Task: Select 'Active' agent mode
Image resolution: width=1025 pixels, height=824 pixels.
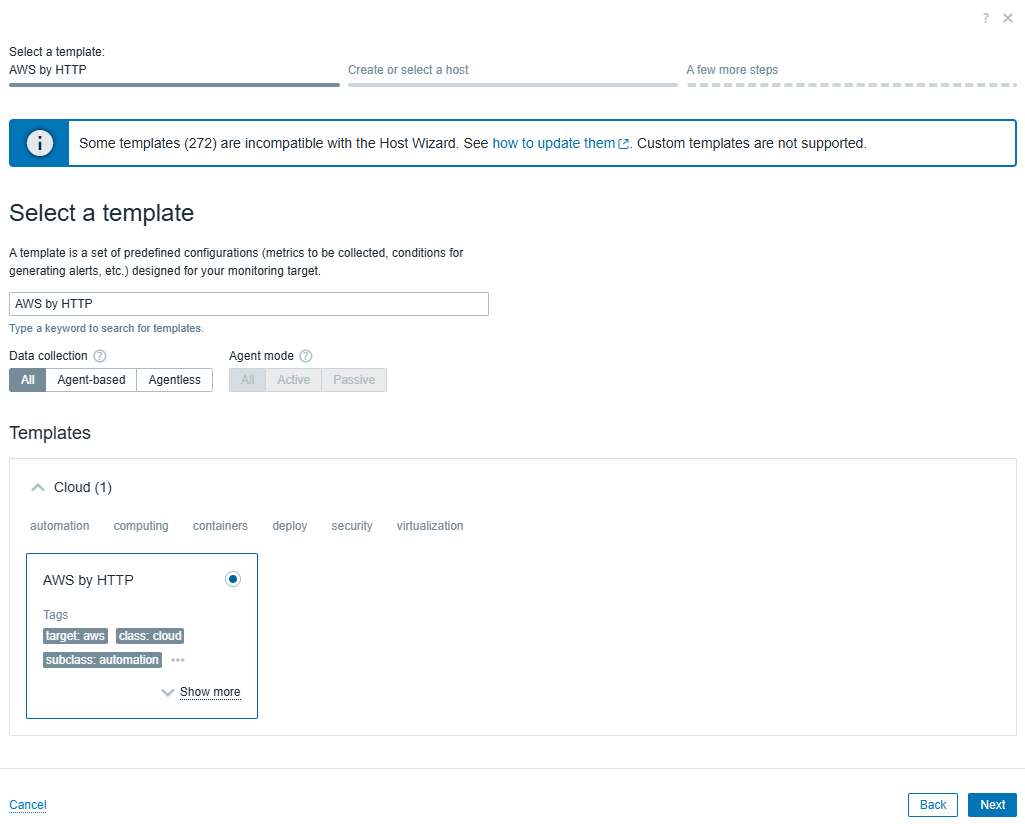Action: point(294,380)
